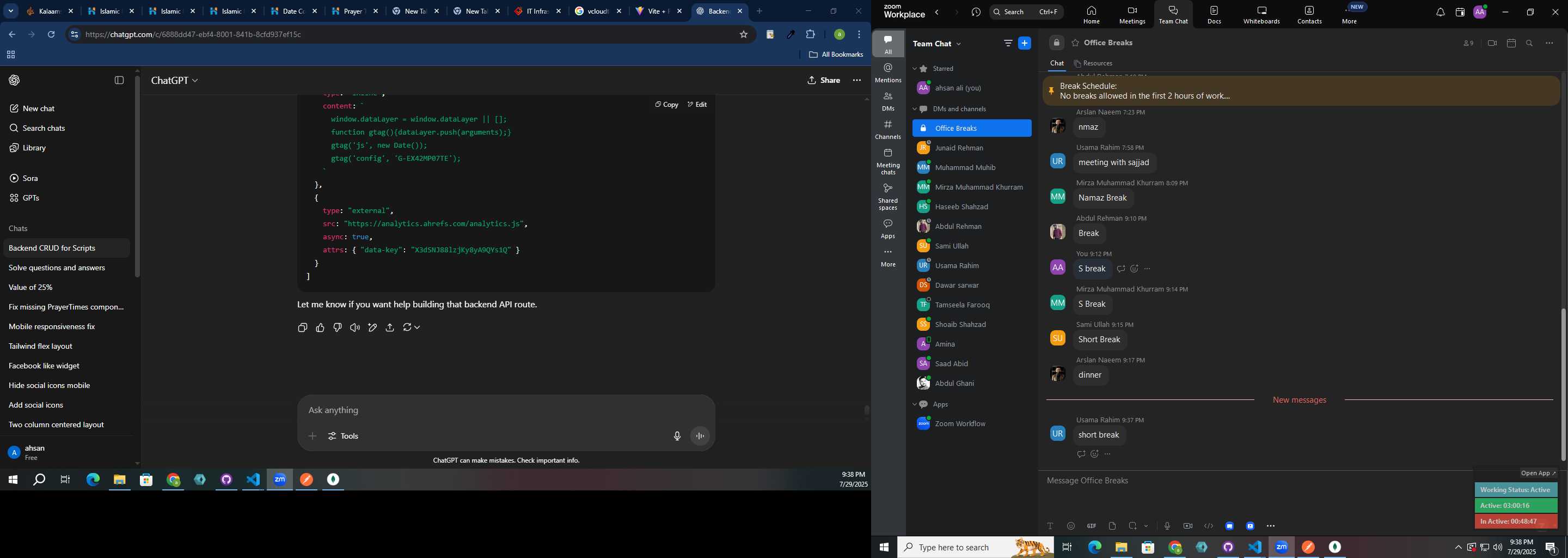Click New chat in ChatGPT sidebar
This screenshot has width=1568, height=558.
(65, 108)
